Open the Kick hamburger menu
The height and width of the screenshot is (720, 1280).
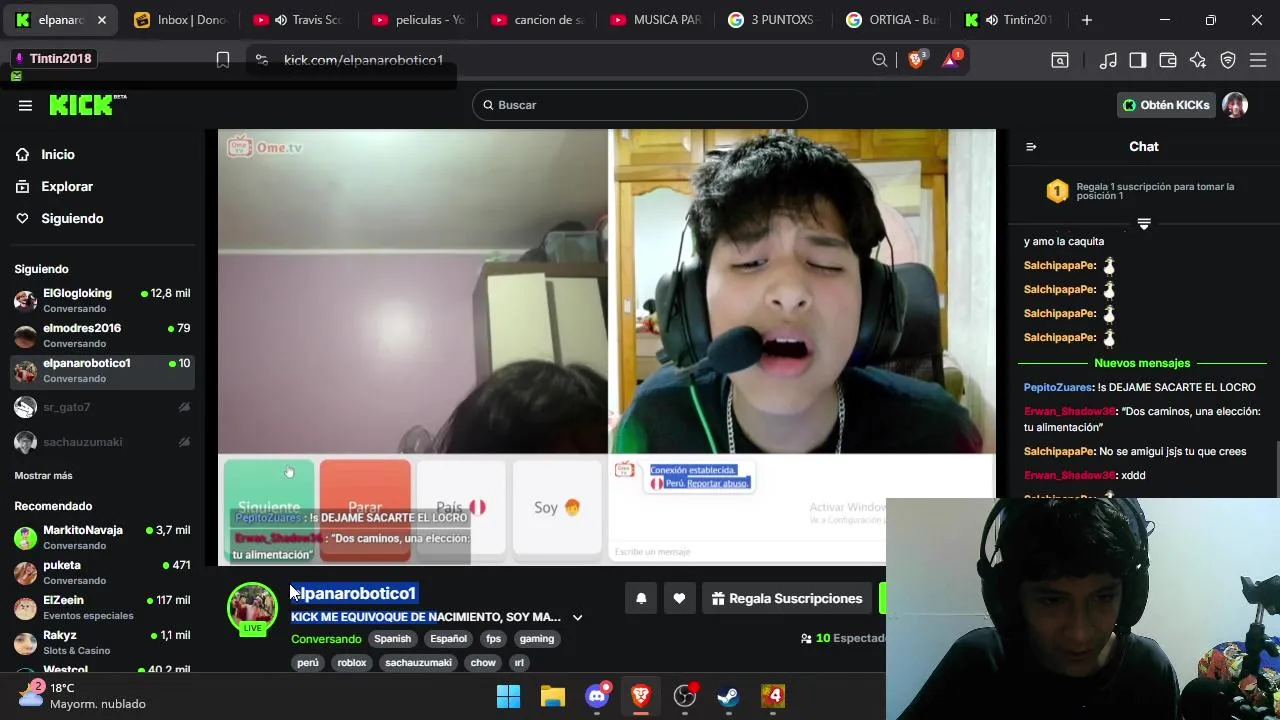click(25, 105)
